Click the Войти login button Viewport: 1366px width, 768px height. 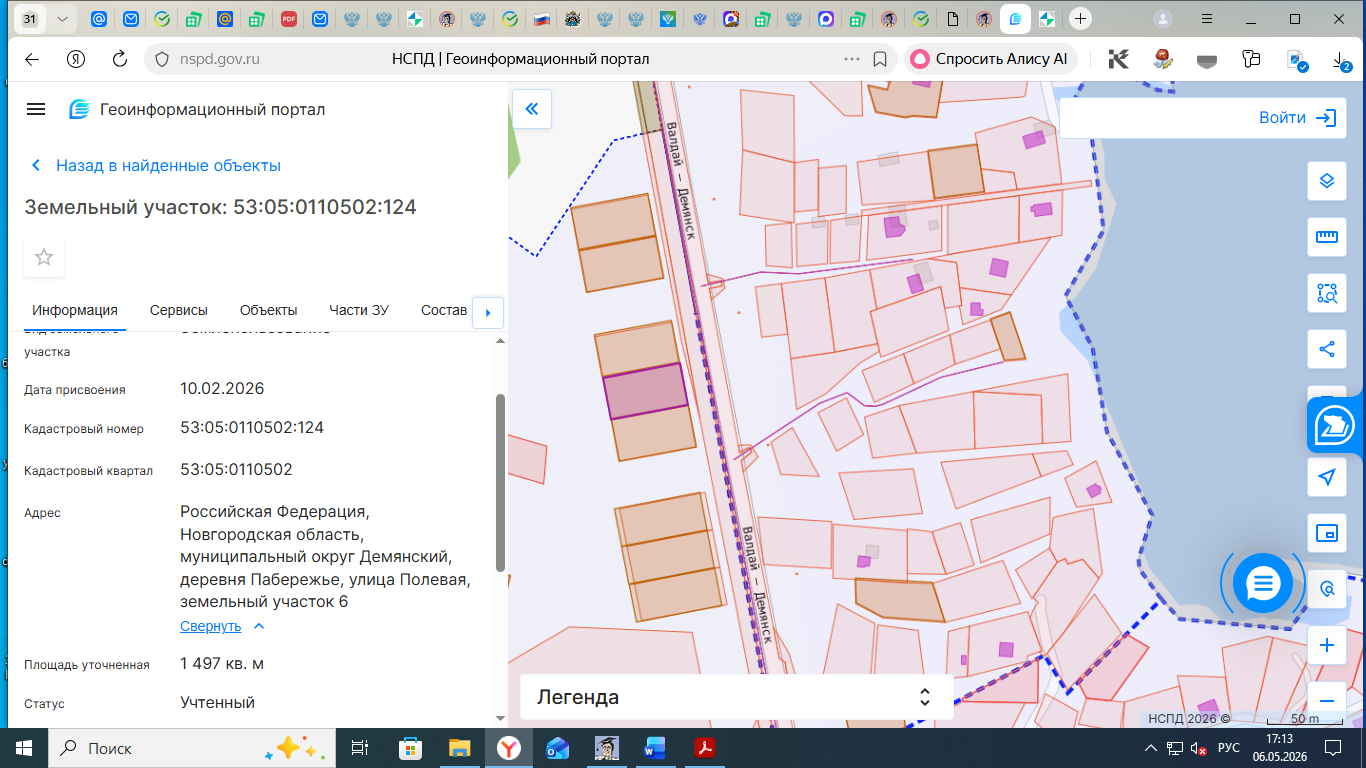coord(1297,118)
